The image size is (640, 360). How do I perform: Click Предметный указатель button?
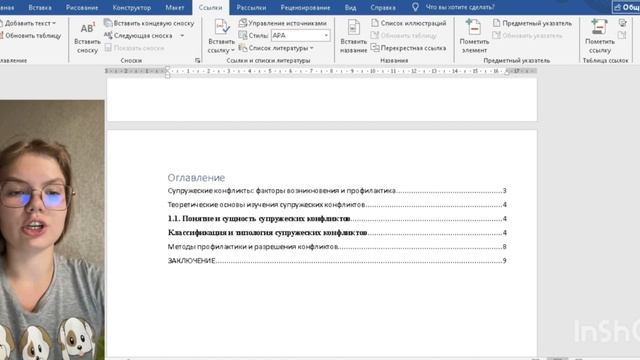pos(532,23)
